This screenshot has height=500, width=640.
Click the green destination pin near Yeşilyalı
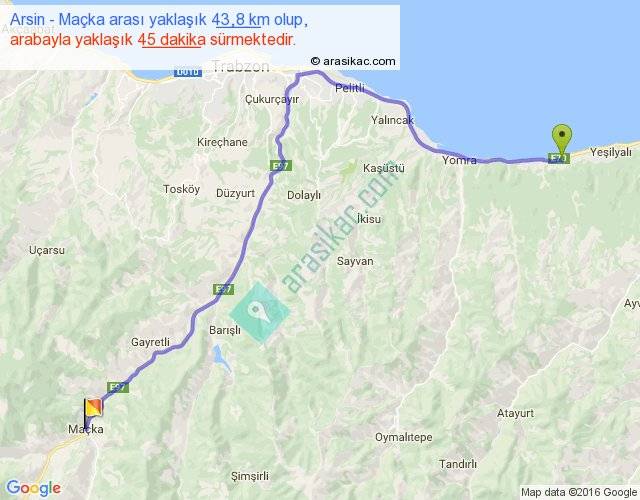(562, 140)
